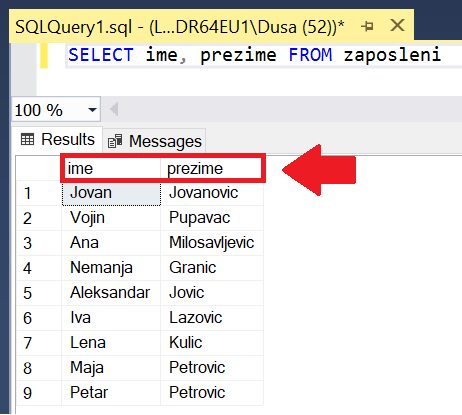Select row 5 via its row number
This screenshot has width=462, height=415.
click(39, 293)
